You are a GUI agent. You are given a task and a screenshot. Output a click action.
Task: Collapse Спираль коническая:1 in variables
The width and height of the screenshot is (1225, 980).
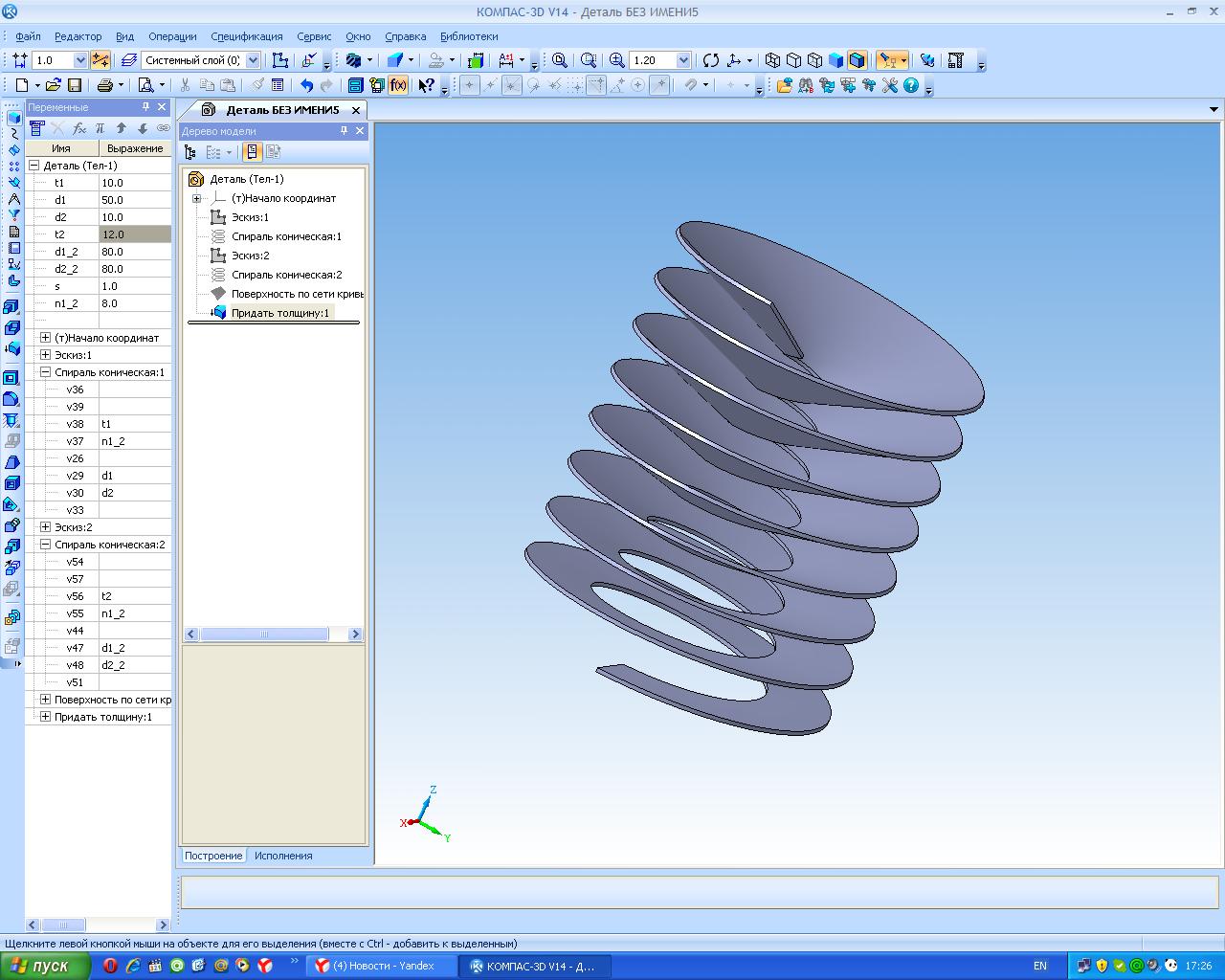[45, 372]
